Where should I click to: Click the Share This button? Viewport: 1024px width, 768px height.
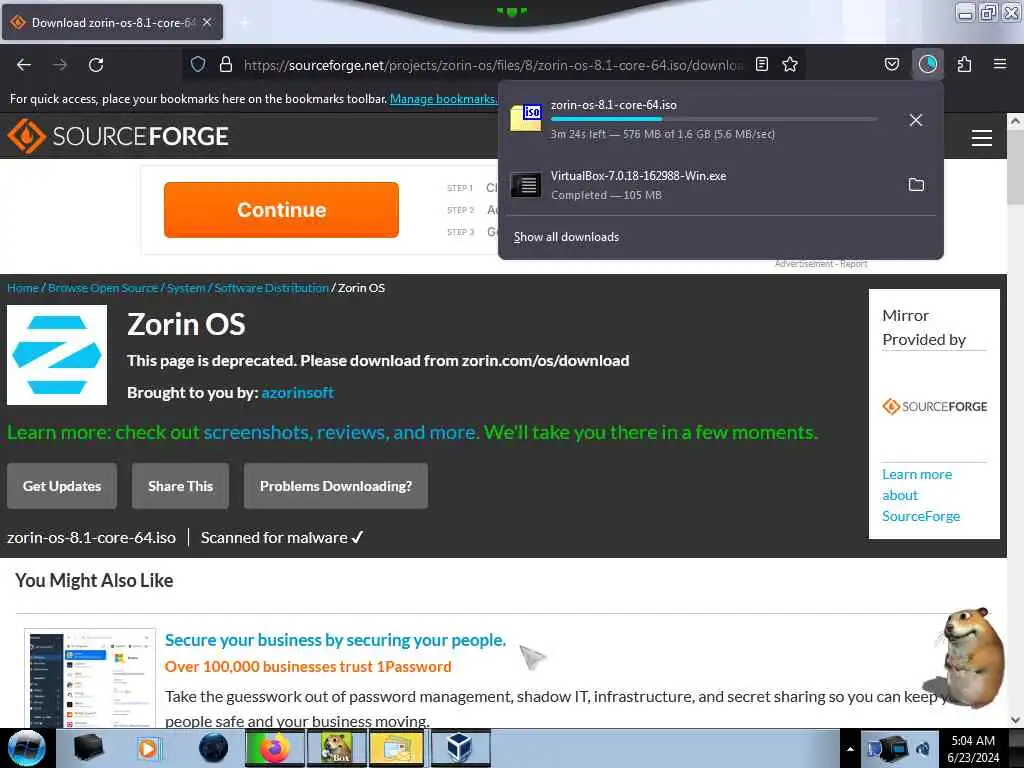point(180,486)
